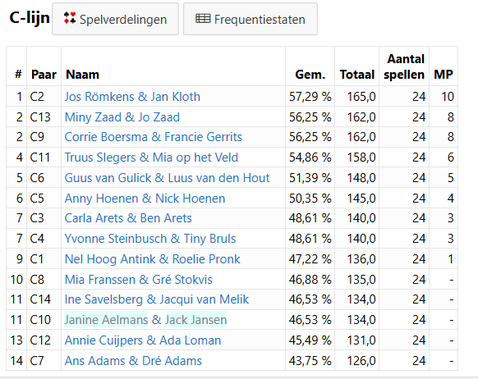Image resolution: width=478 pixels, height=379 pixels.
Task: Click Yvonne Steinbusch & Tiny Bruls link
Action: (x=150, y=239)
